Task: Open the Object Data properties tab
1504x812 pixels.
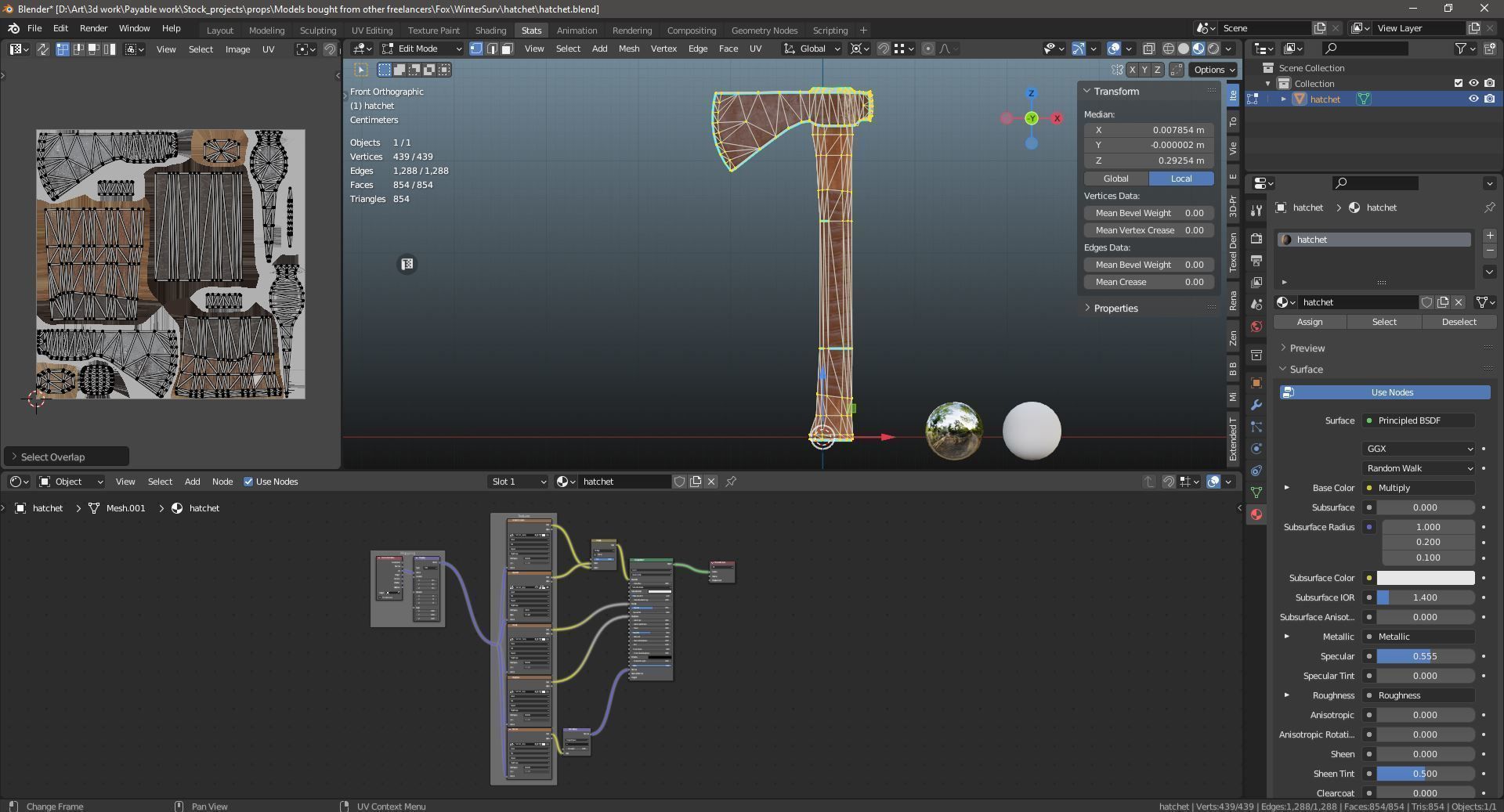Action: coord(1256,493)
